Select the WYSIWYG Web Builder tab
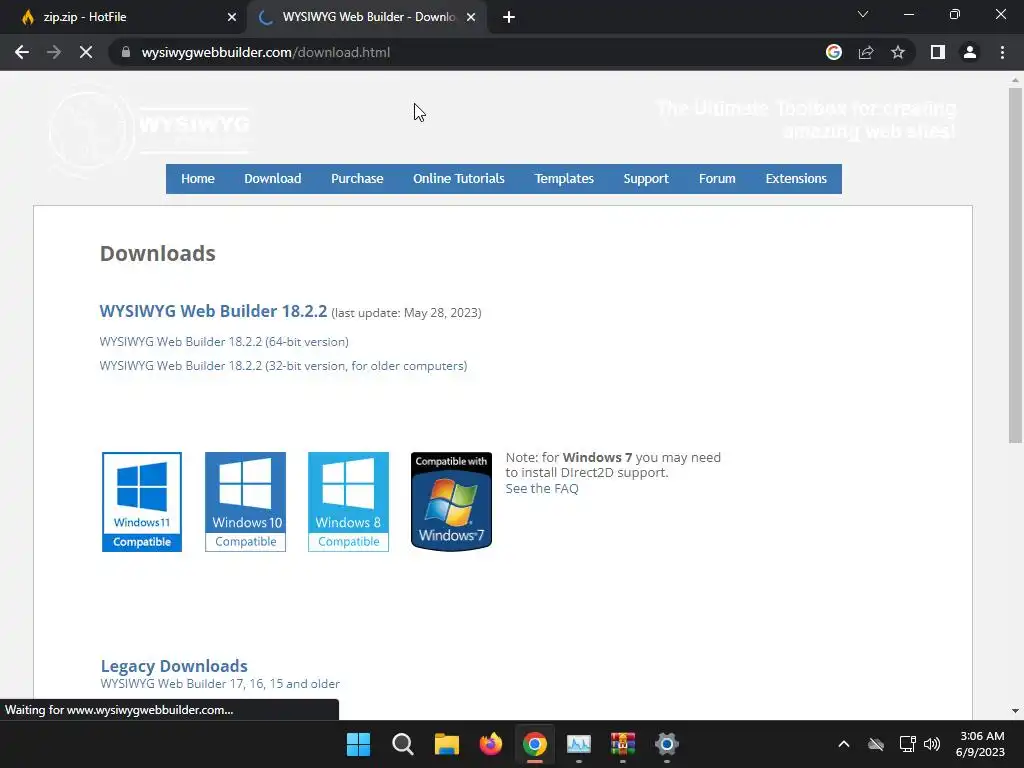The image size is (1024, 768). tap(368, 17)
